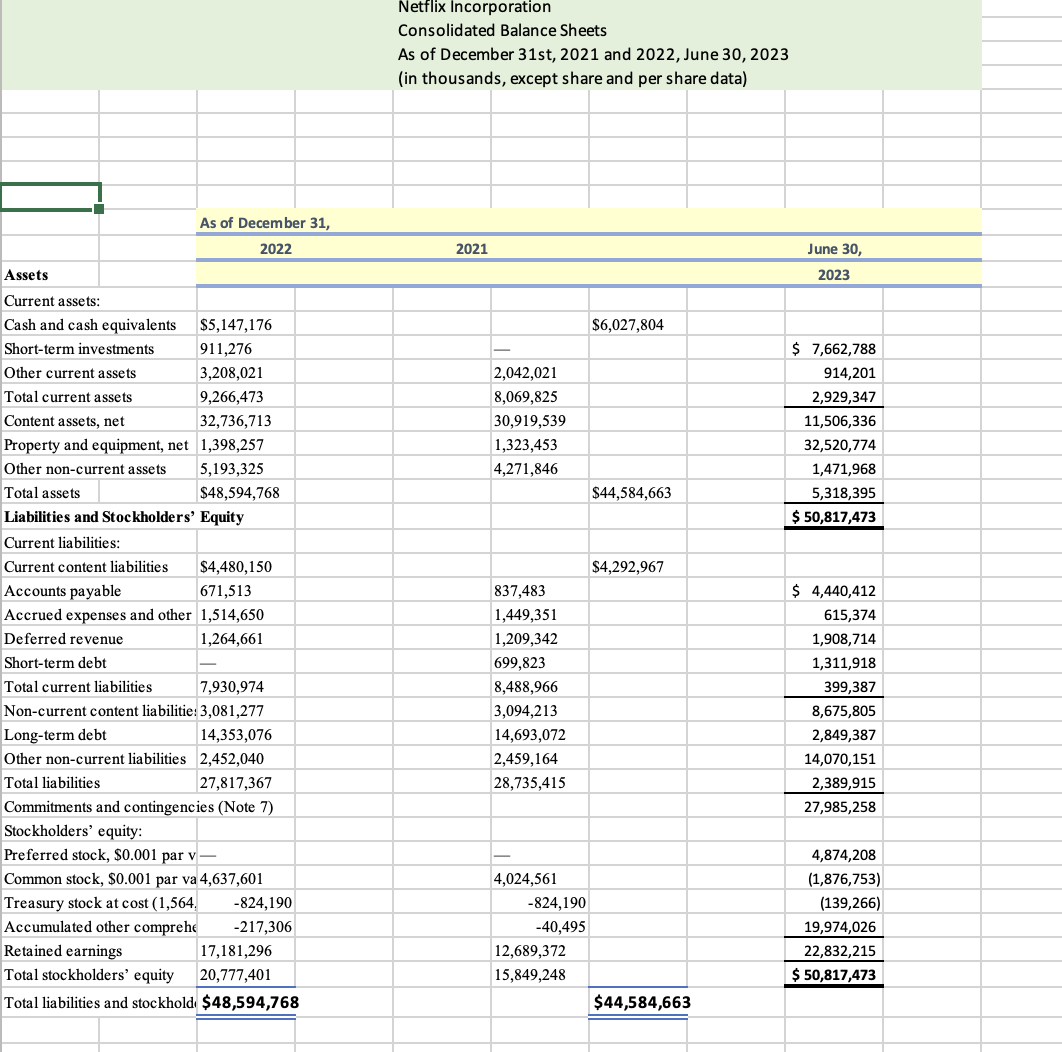Click the "Current assets:" row label

click(50, 300)
